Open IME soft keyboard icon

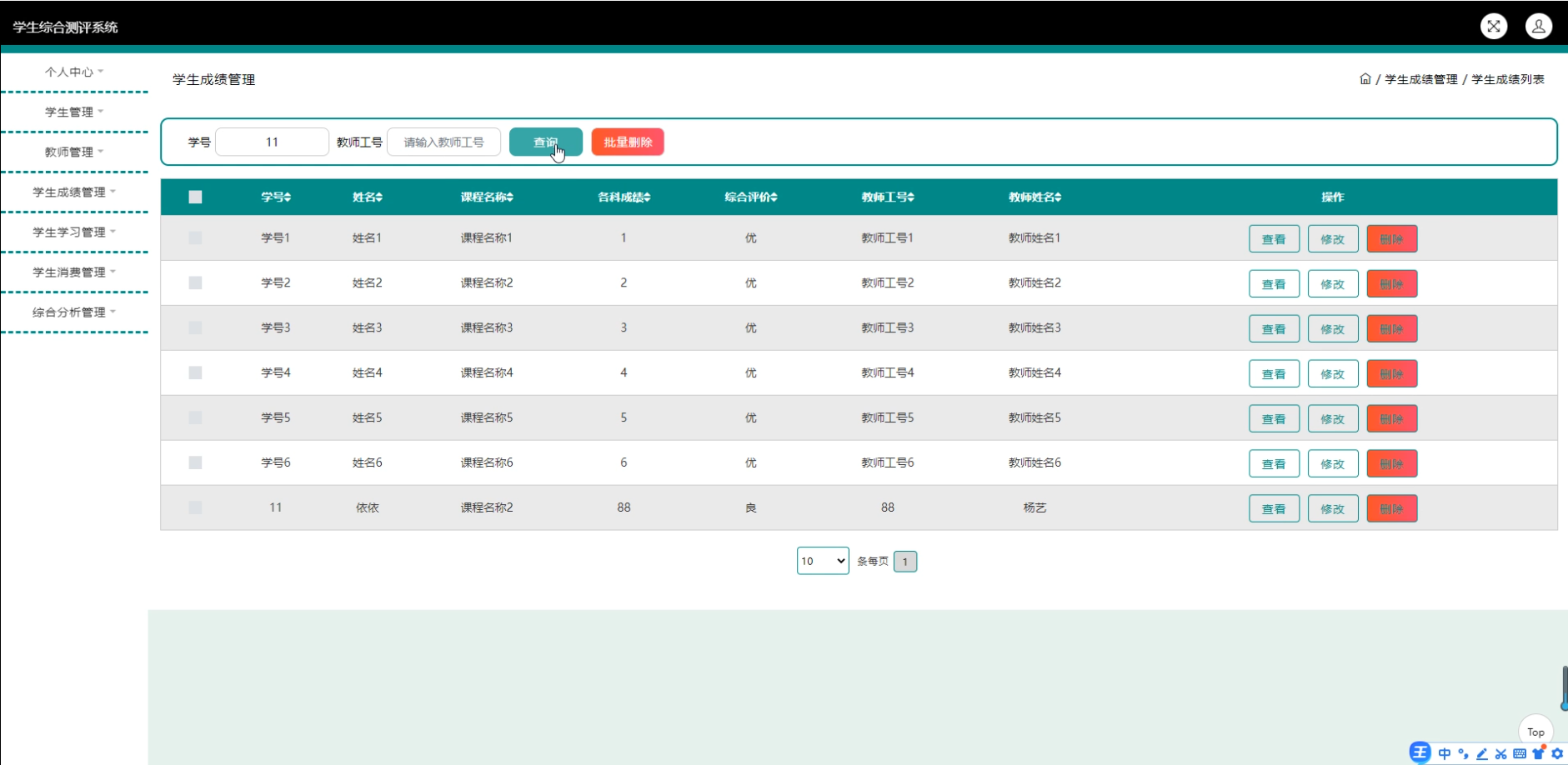click(x=1520, y=753)
